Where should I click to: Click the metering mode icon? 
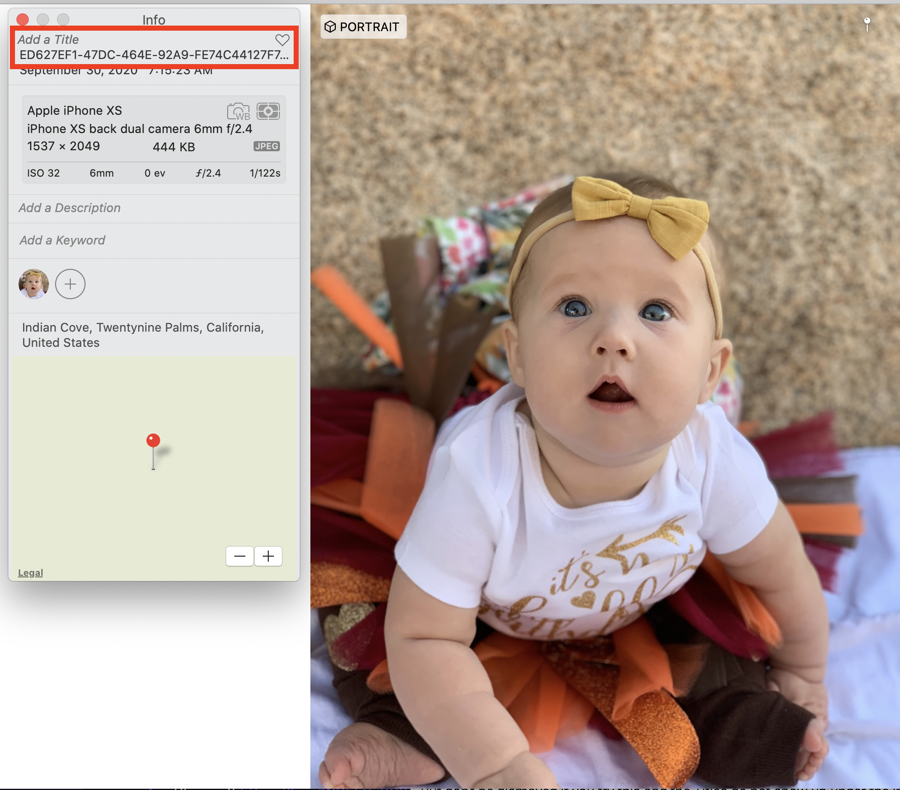click(268, 111)
